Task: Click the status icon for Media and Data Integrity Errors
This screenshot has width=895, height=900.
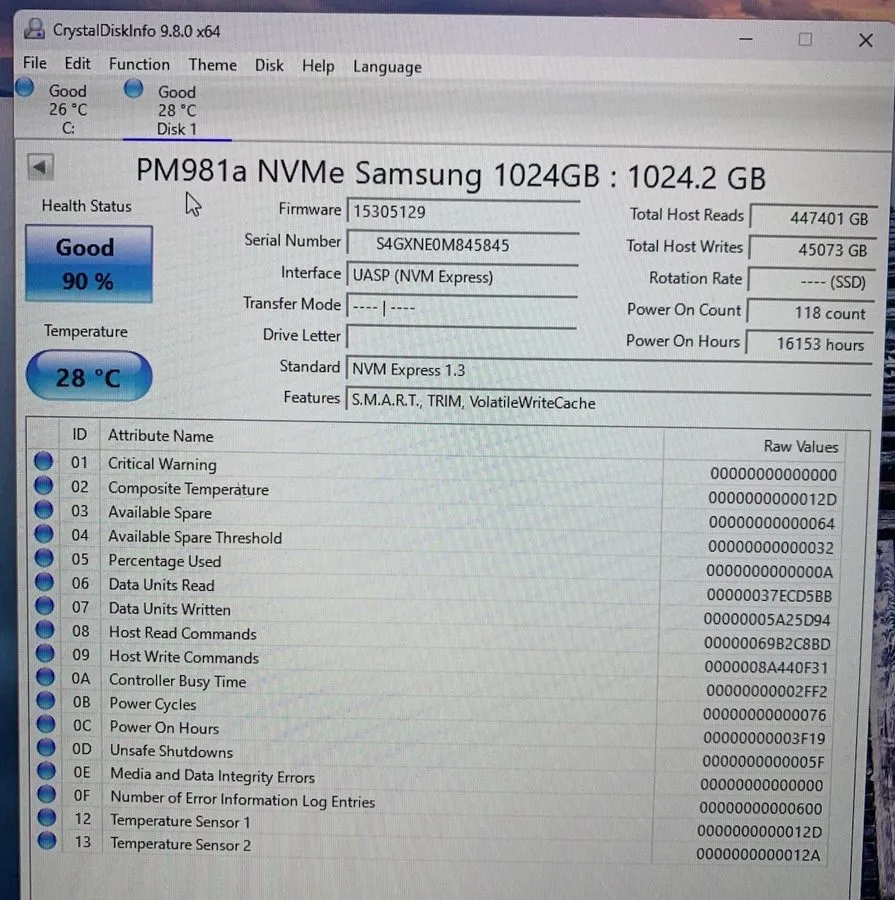Action: point(47,771)
